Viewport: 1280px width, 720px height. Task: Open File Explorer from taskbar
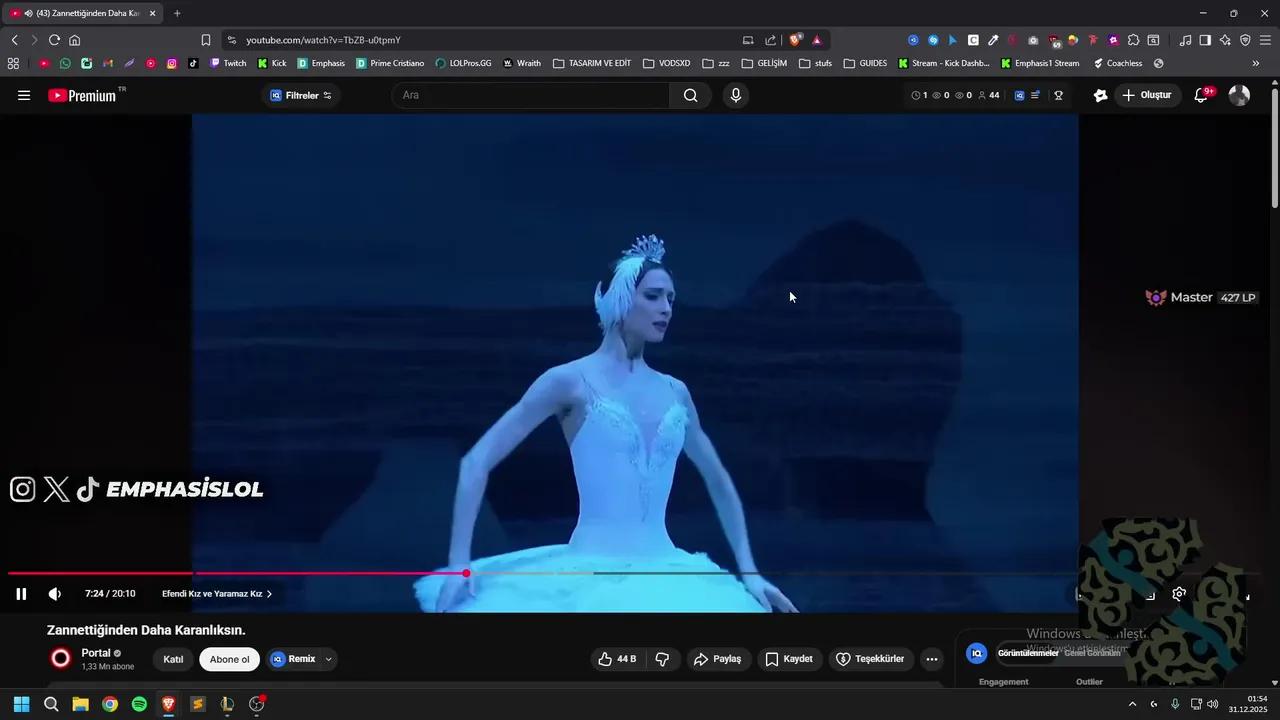click(80, 704)
